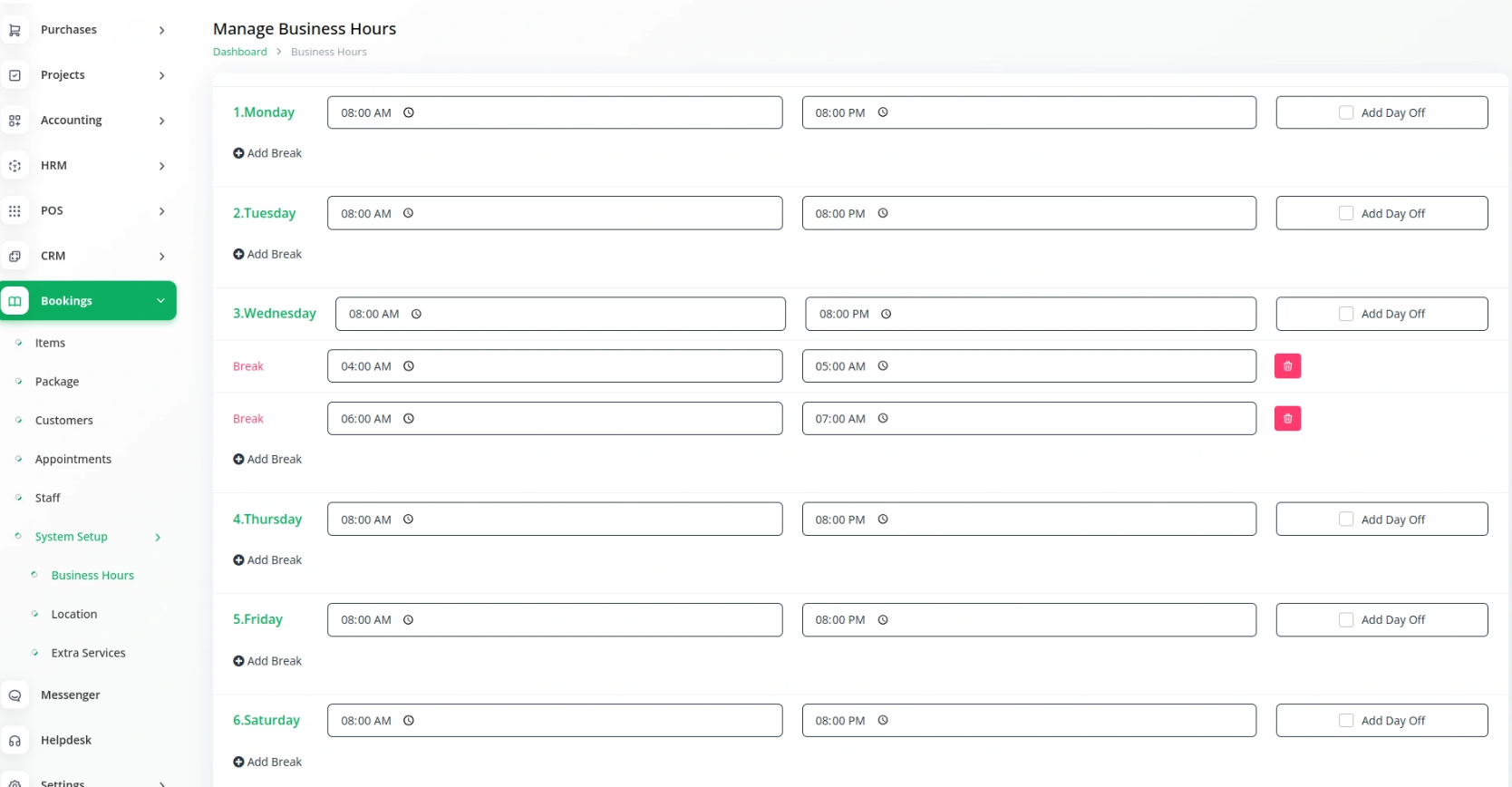Toggle Add Day Off for Saturday
1512x787 pixels.
click(1346, 721)
